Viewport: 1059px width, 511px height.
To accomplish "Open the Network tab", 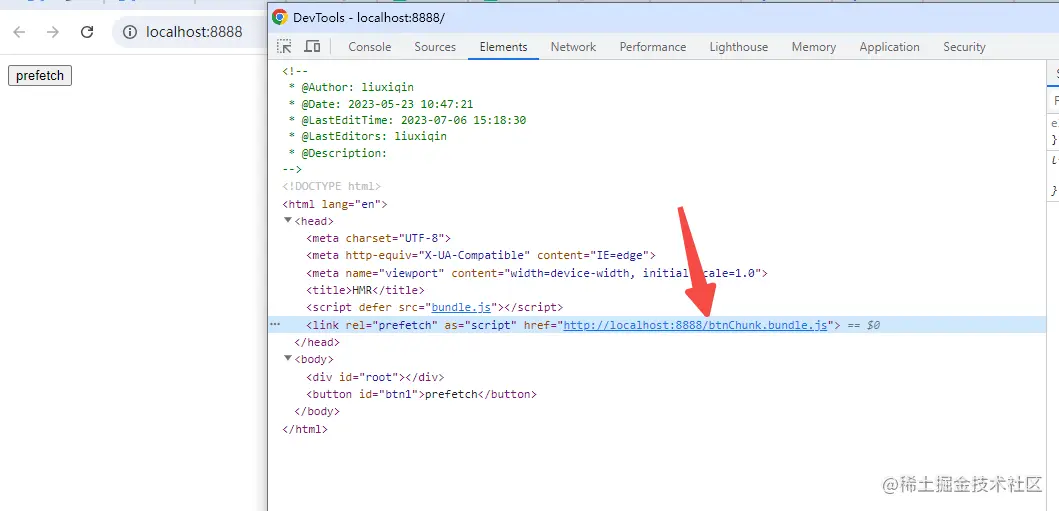I will pyautogui.click(x=573, y=47).
